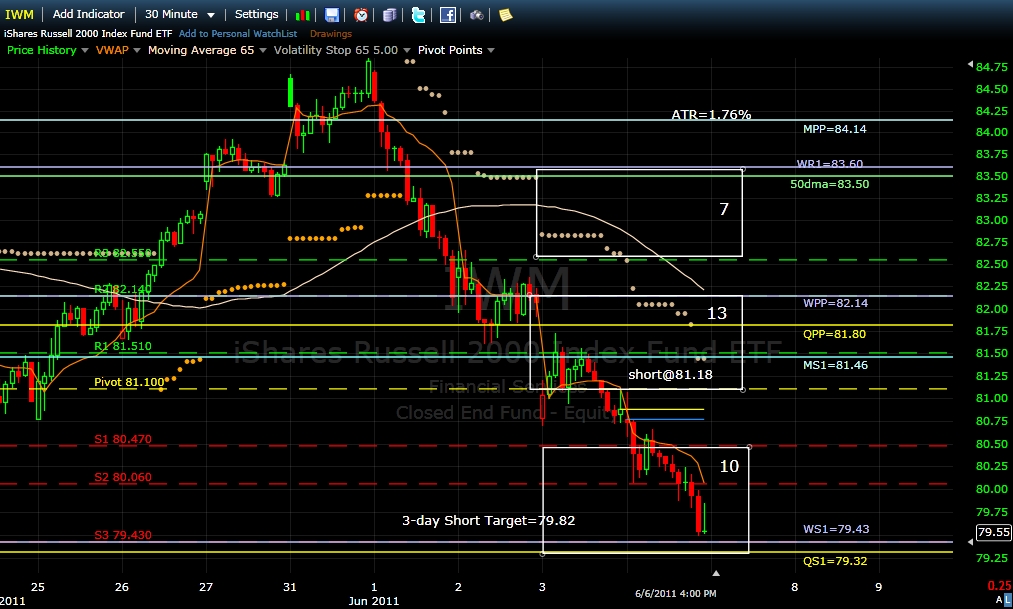Click the date label 27 on time axis
This screenshot has width=1013, height=609.
[205, 587]
